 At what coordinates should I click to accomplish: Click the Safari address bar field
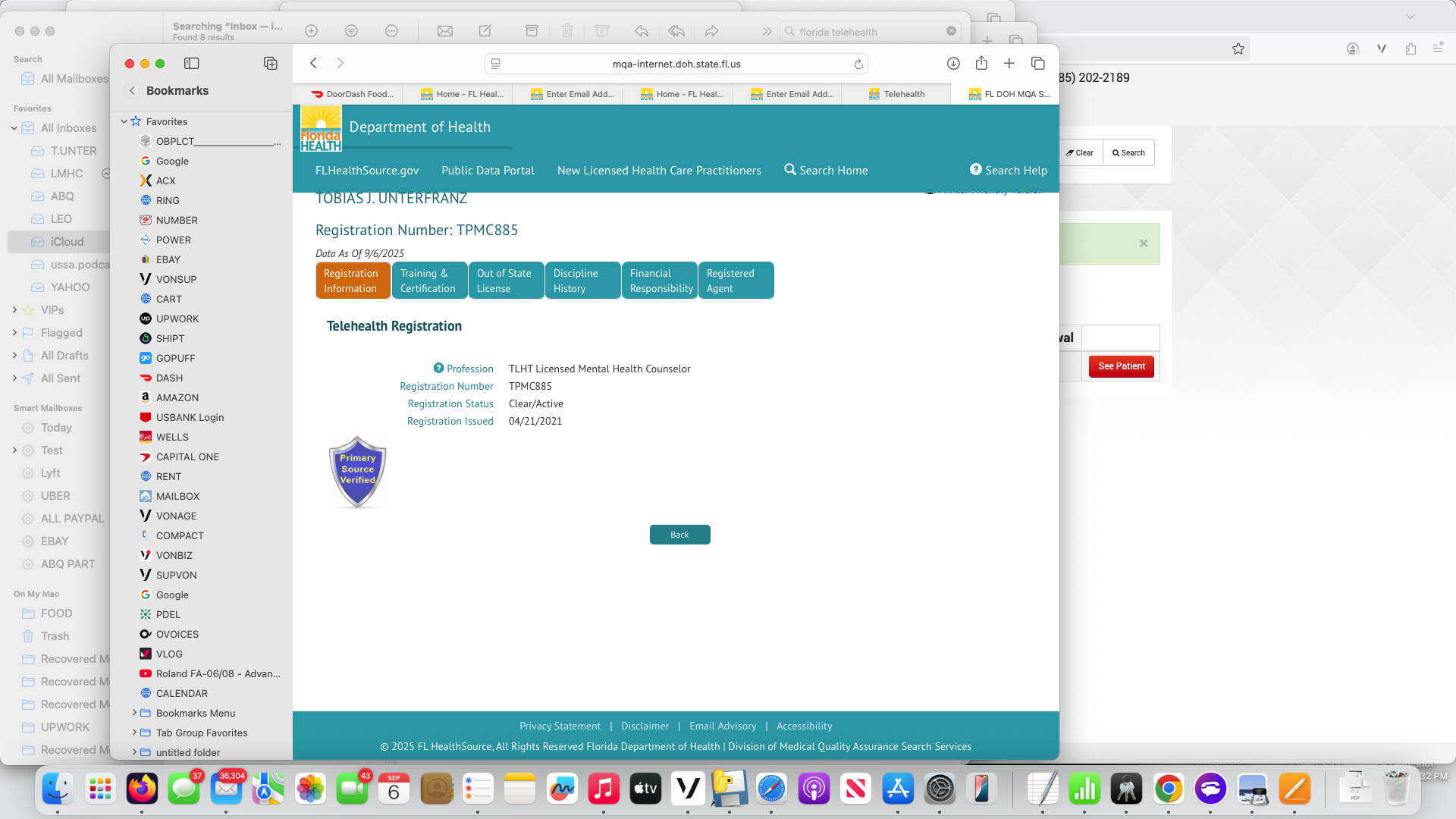coord(675,64)
